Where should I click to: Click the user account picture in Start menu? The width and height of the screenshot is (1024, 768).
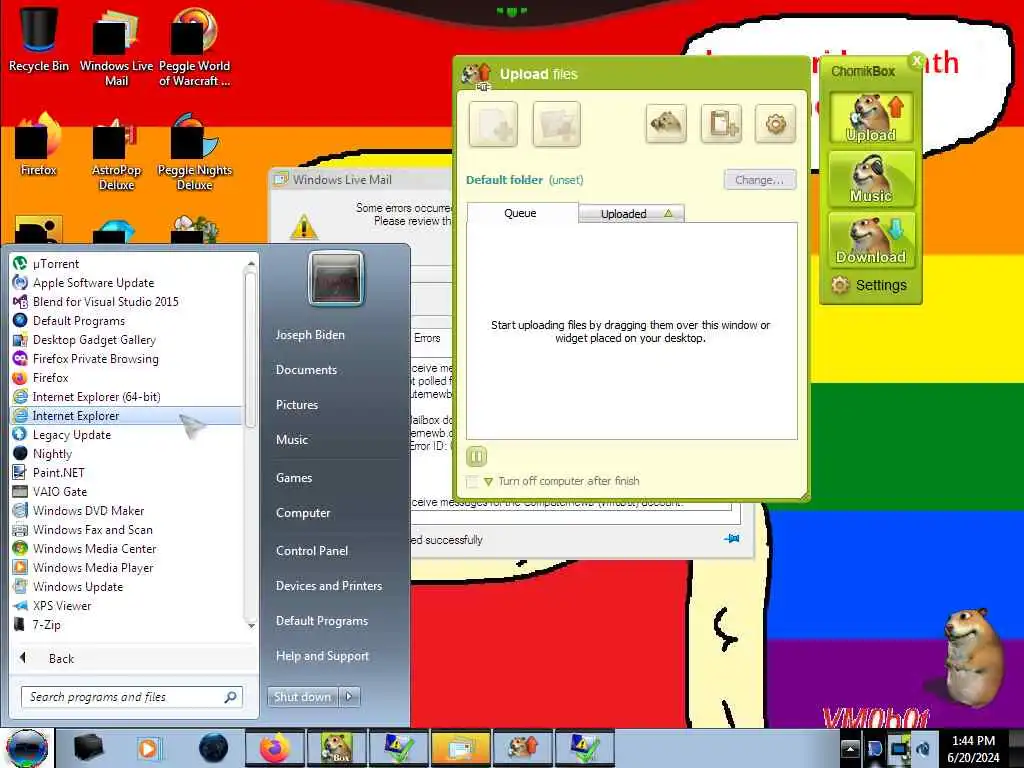click(x=336, y=278)
